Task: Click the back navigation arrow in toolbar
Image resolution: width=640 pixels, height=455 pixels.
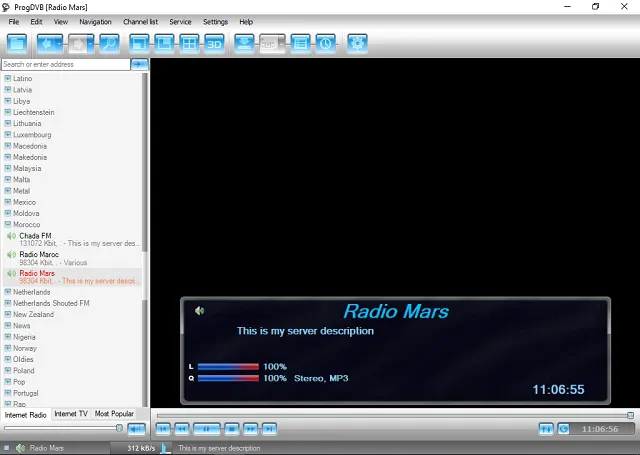Action: coord(50,43)
